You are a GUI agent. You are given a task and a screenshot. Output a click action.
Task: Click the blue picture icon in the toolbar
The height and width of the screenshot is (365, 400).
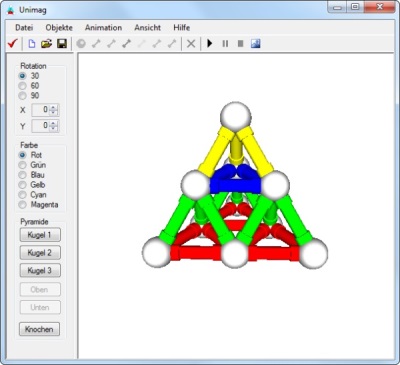(x=255, y=44)
